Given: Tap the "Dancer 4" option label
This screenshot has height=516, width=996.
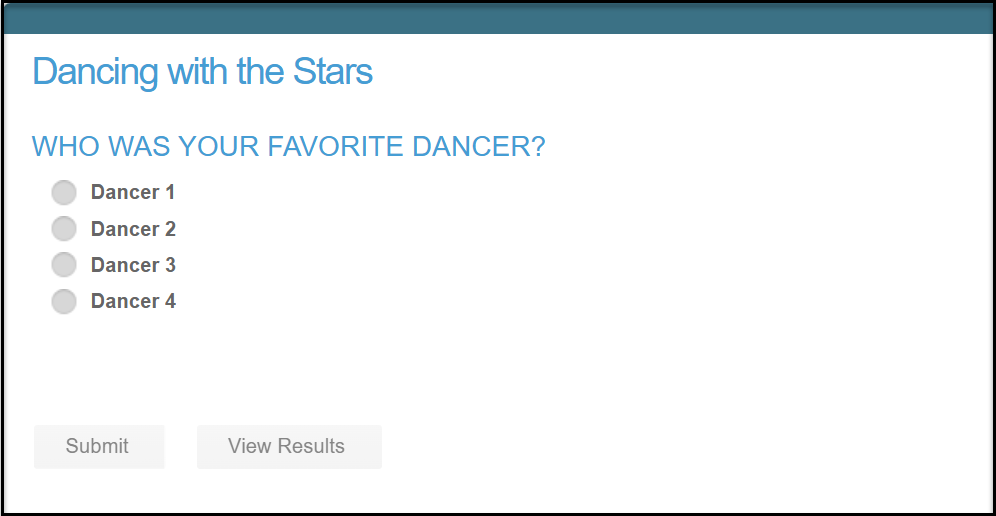Looking at the screenshot, I should [x=133, y=301].
